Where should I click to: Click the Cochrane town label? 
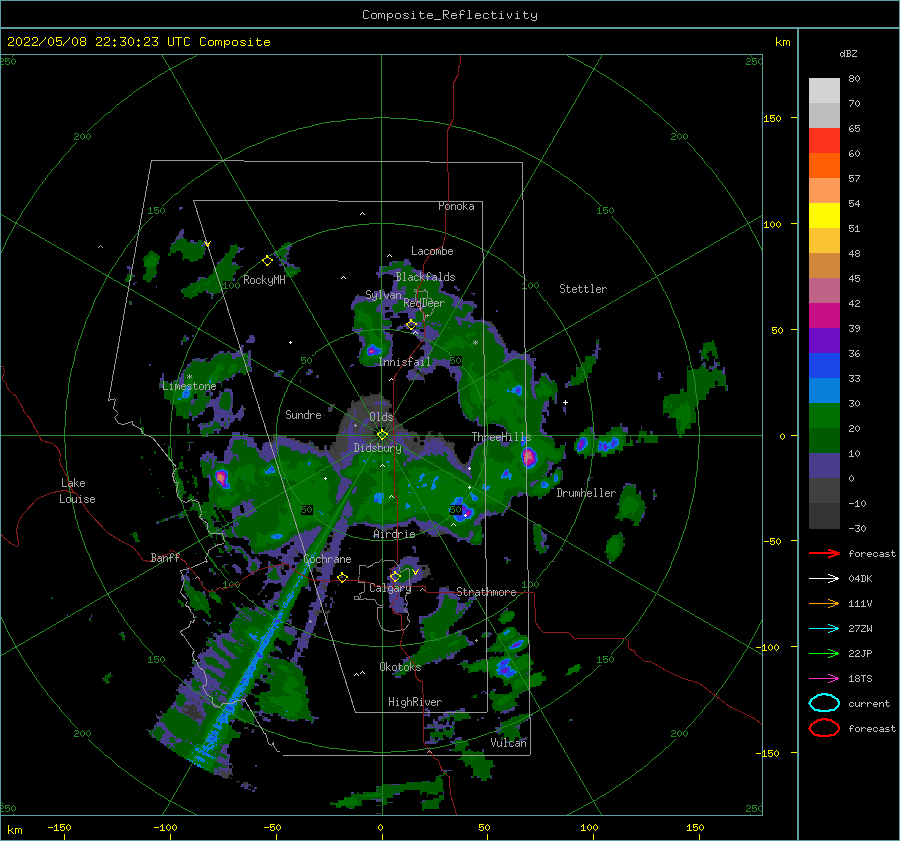(x=327, y=559)
